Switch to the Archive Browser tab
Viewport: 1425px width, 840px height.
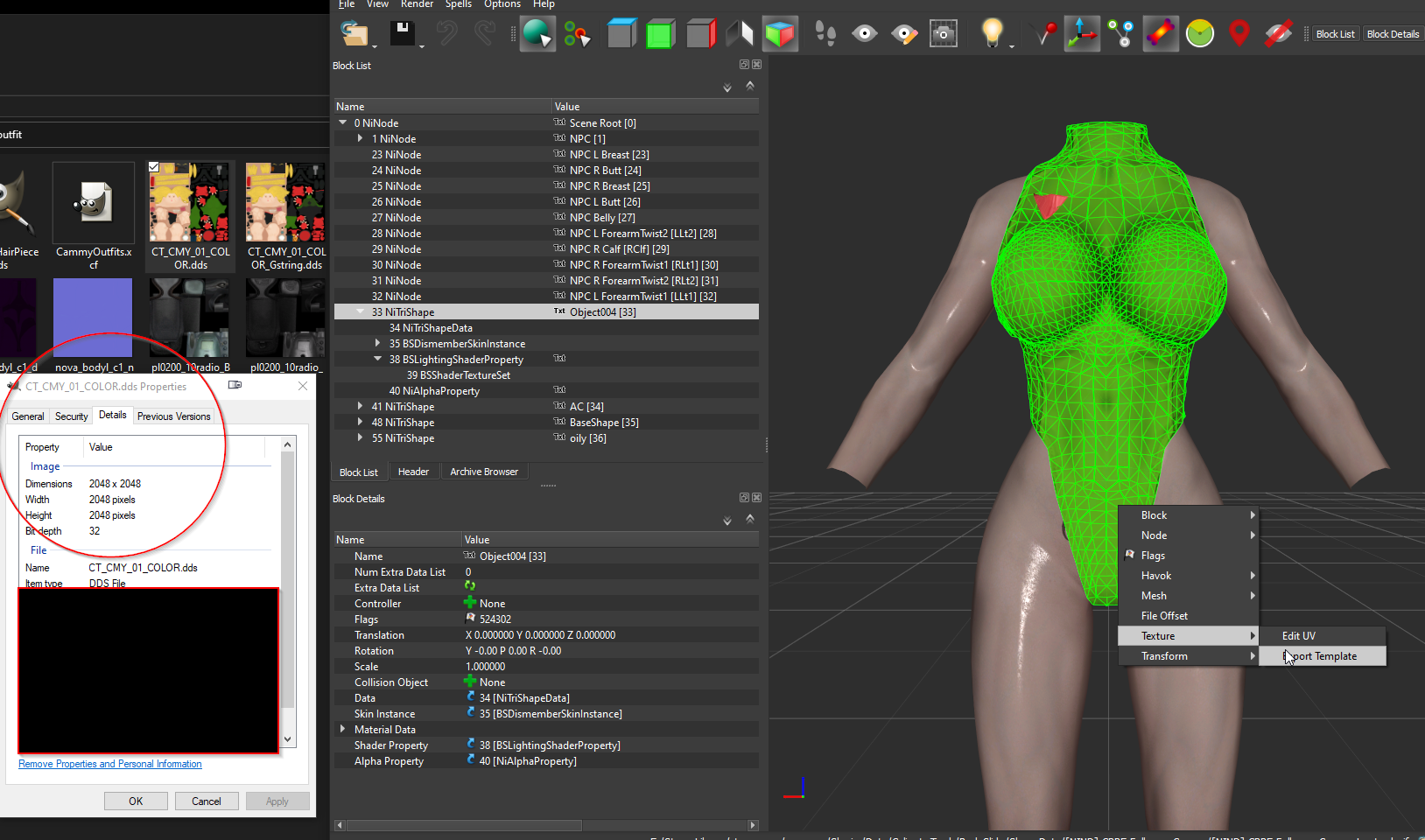[x=484, y=472]
